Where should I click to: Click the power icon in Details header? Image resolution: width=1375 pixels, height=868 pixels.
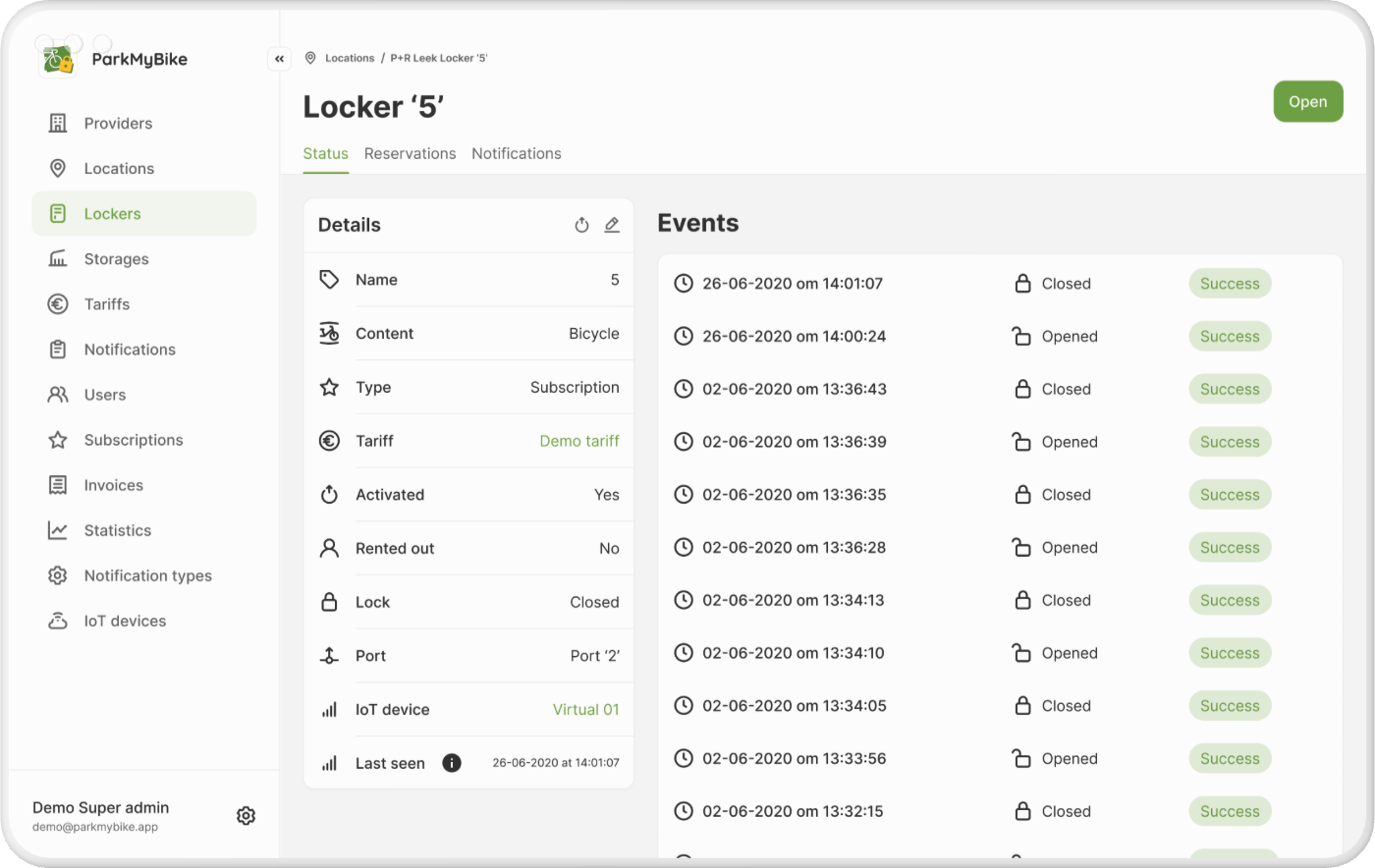point(581,225)
